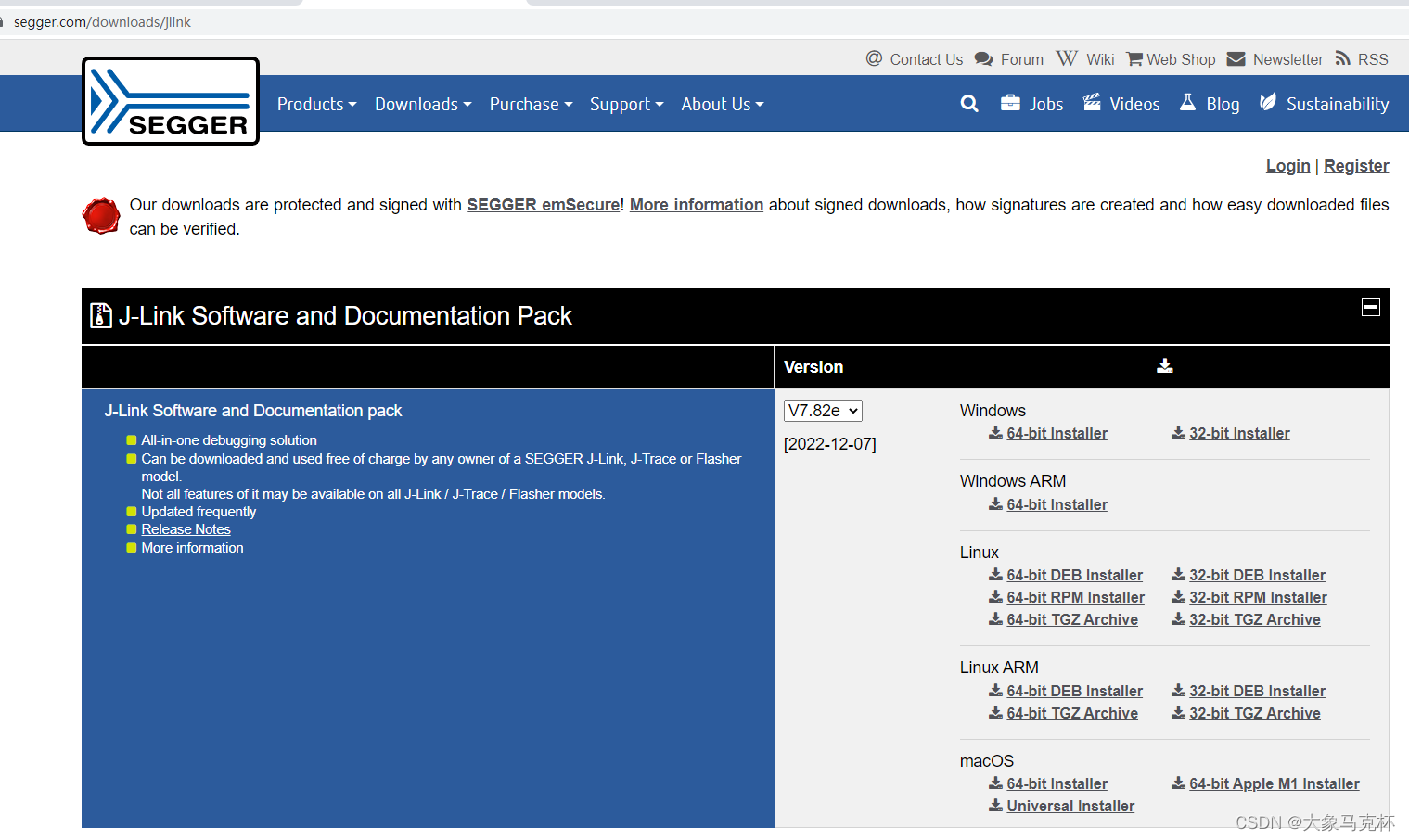Open the search magnifier icon
The height and width of the screenshot is (840, 1409).
click(x=969, y=104)
